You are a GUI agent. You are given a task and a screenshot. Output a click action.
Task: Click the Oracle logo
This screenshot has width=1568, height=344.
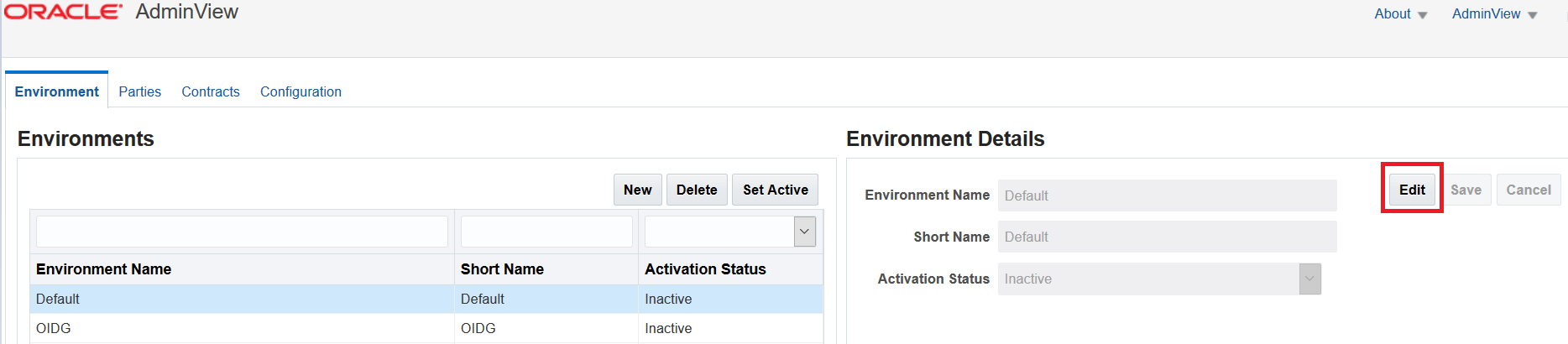63,12
